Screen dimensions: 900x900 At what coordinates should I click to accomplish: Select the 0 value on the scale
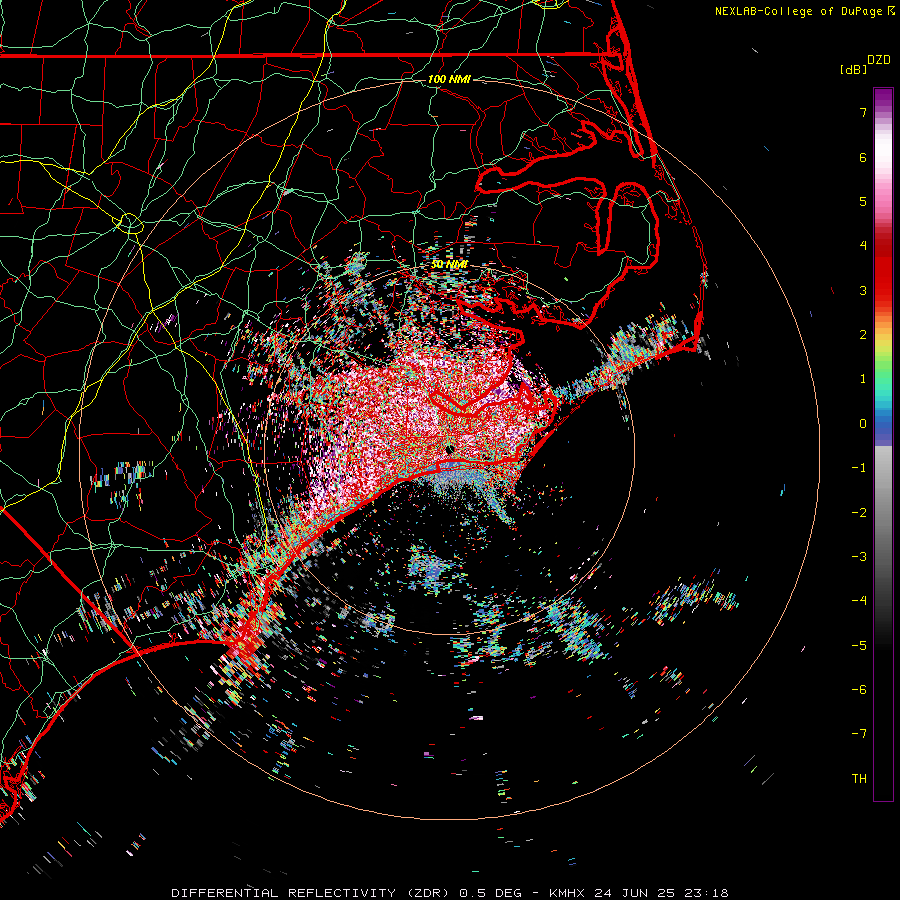(x=863, y=424)
